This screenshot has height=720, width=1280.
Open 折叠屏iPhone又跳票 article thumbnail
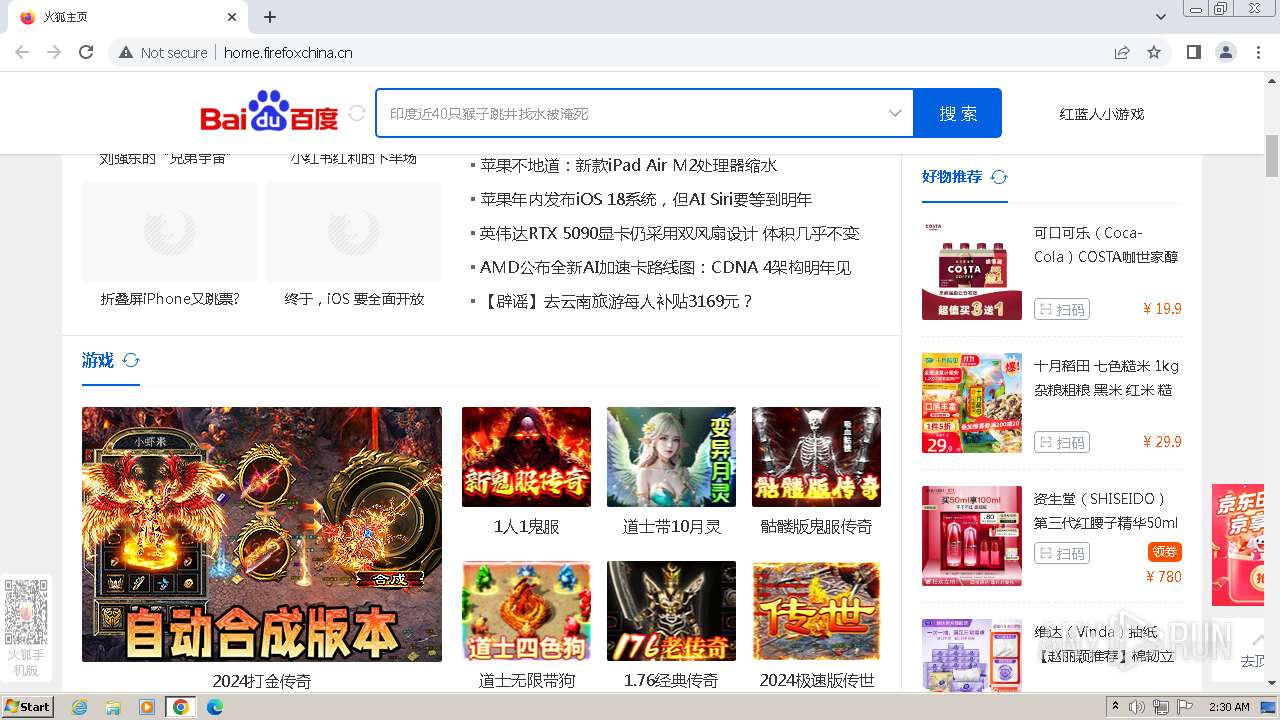170,232
